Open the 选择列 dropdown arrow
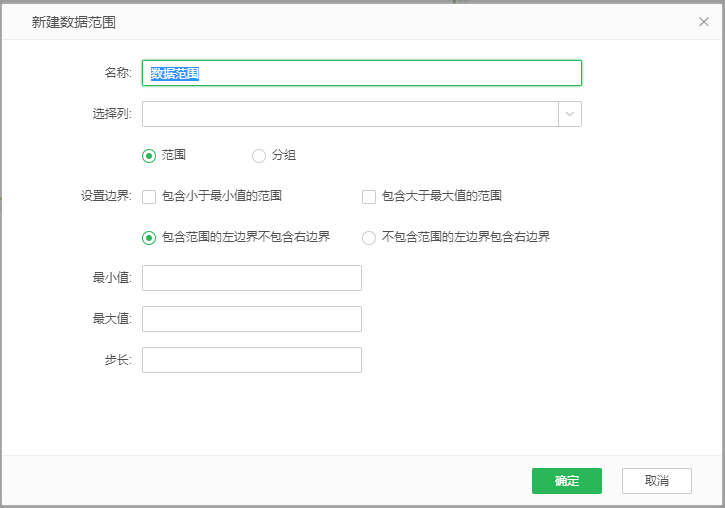This screenshot has width=725, height=508. 570,114
